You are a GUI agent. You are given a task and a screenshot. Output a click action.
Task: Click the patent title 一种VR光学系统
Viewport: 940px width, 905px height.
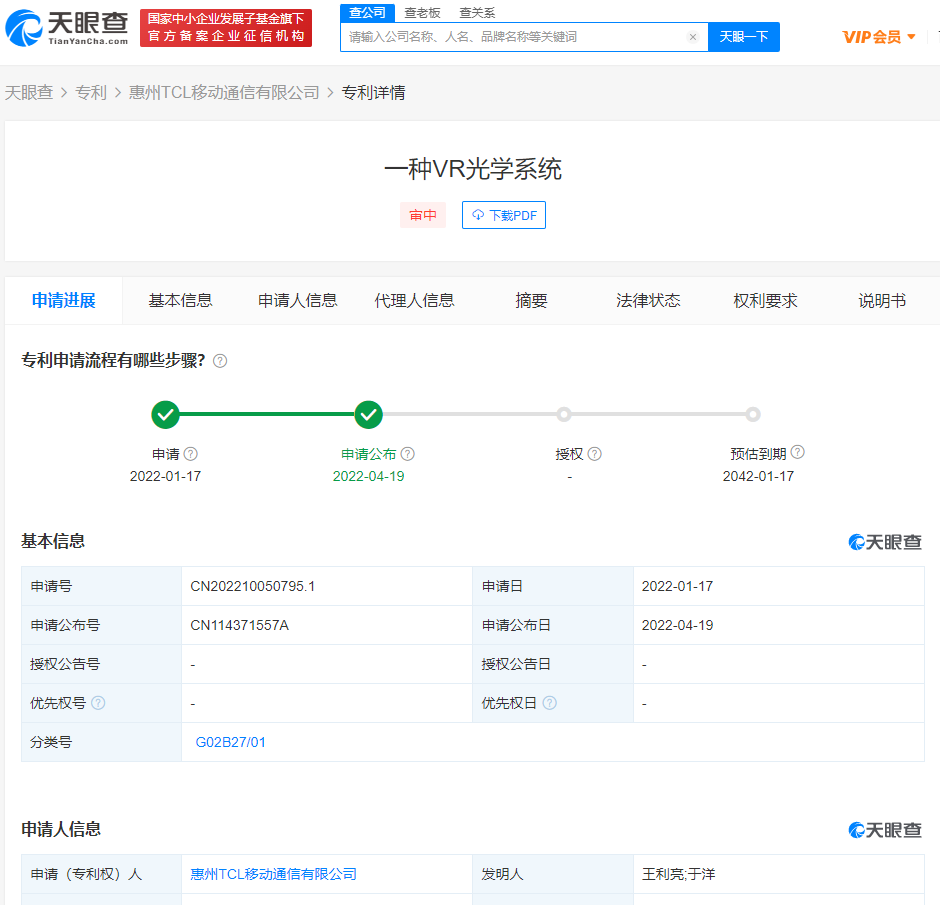472,169
